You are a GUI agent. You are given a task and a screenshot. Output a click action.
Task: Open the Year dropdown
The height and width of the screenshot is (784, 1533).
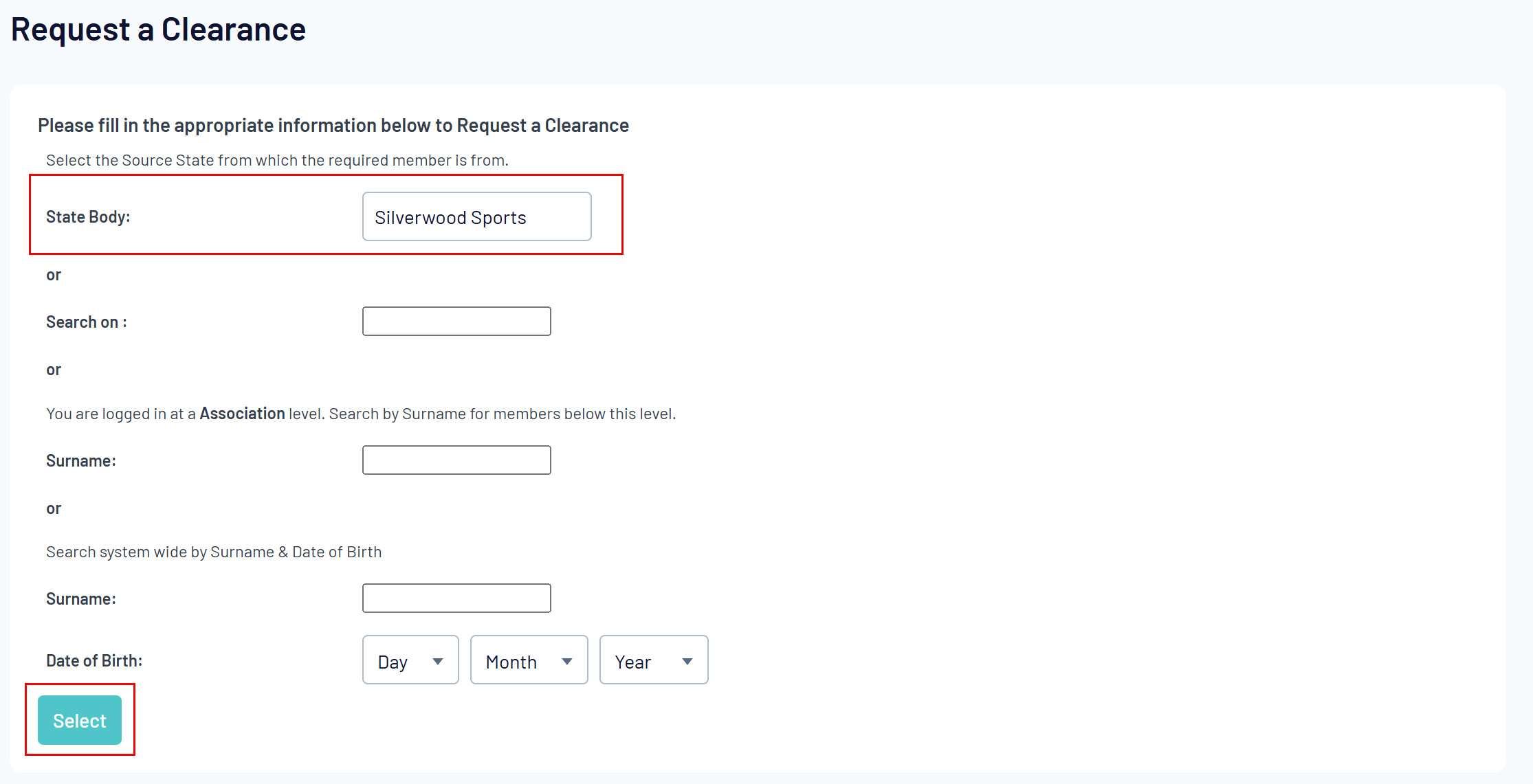coord(653,661)
